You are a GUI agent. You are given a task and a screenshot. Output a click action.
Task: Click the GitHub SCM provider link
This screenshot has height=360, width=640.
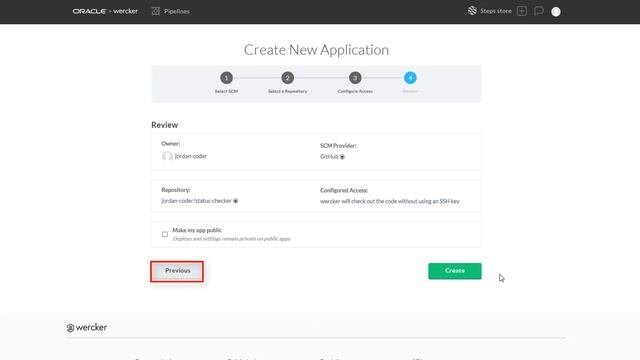pyautogui.click(x=329, y=157)
